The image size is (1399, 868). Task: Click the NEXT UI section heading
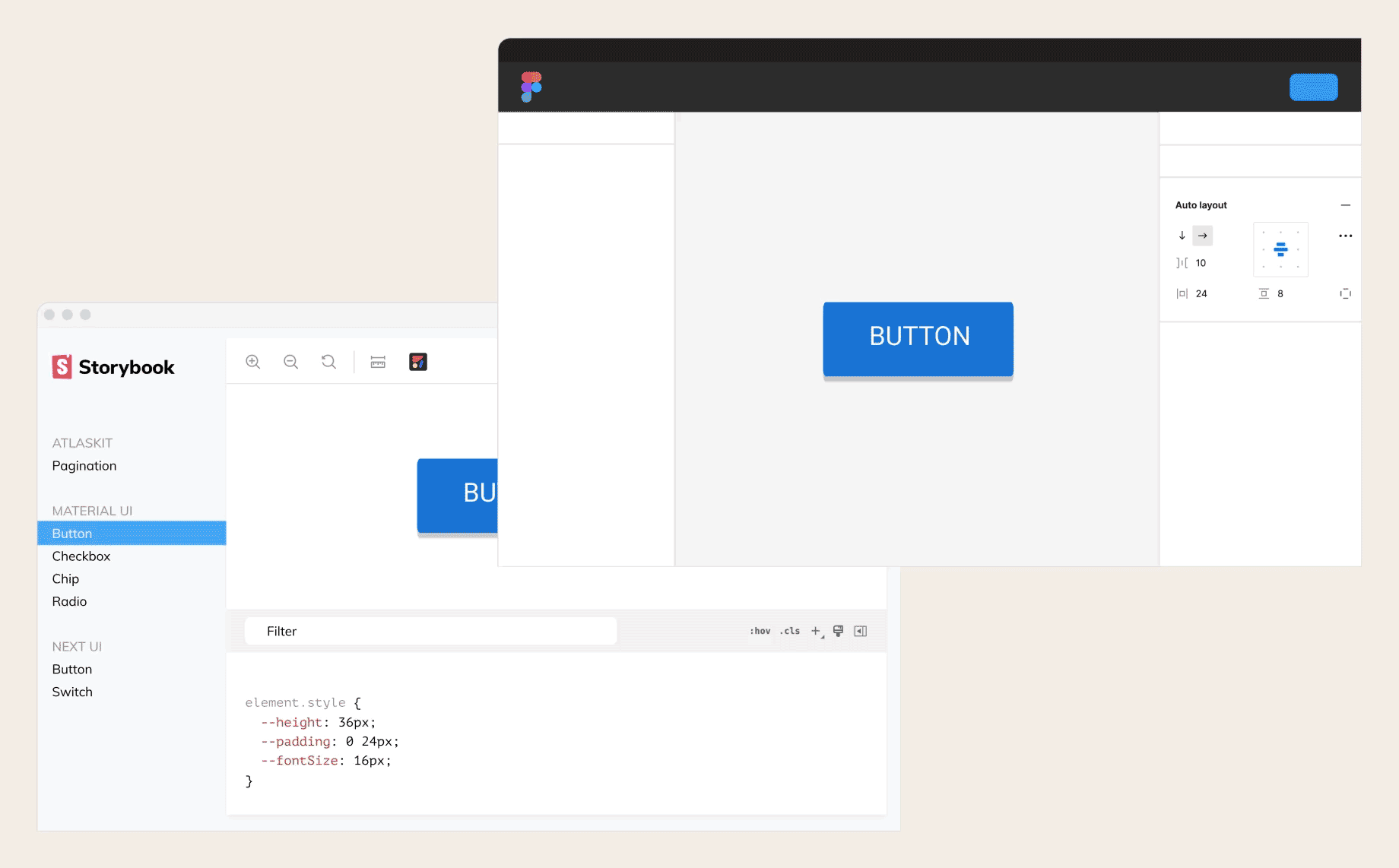point(77,646)
